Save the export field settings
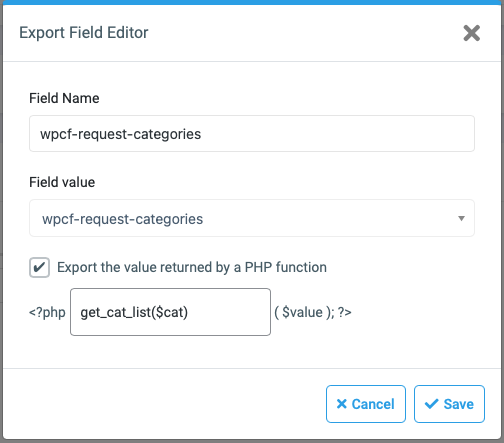The image size is (504, 443). [449, 404]
